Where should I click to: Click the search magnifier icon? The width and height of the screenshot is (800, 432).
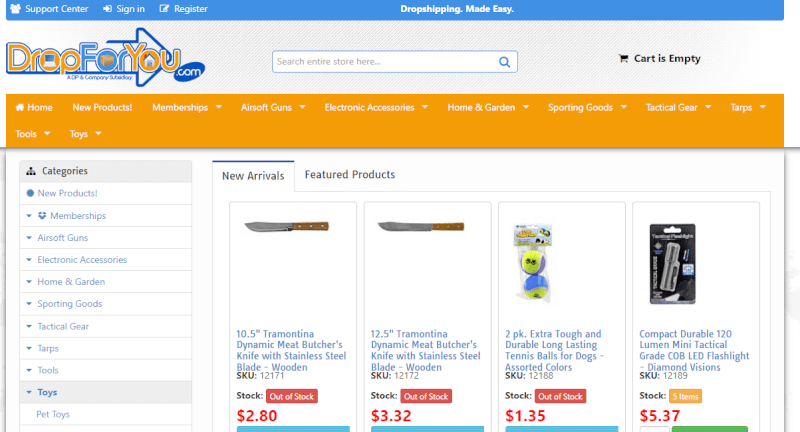pos(504,62)
